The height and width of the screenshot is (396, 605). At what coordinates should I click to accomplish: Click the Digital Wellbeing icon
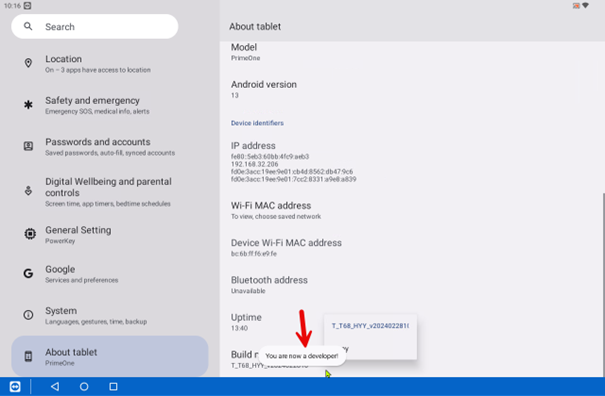click(28, 190)
